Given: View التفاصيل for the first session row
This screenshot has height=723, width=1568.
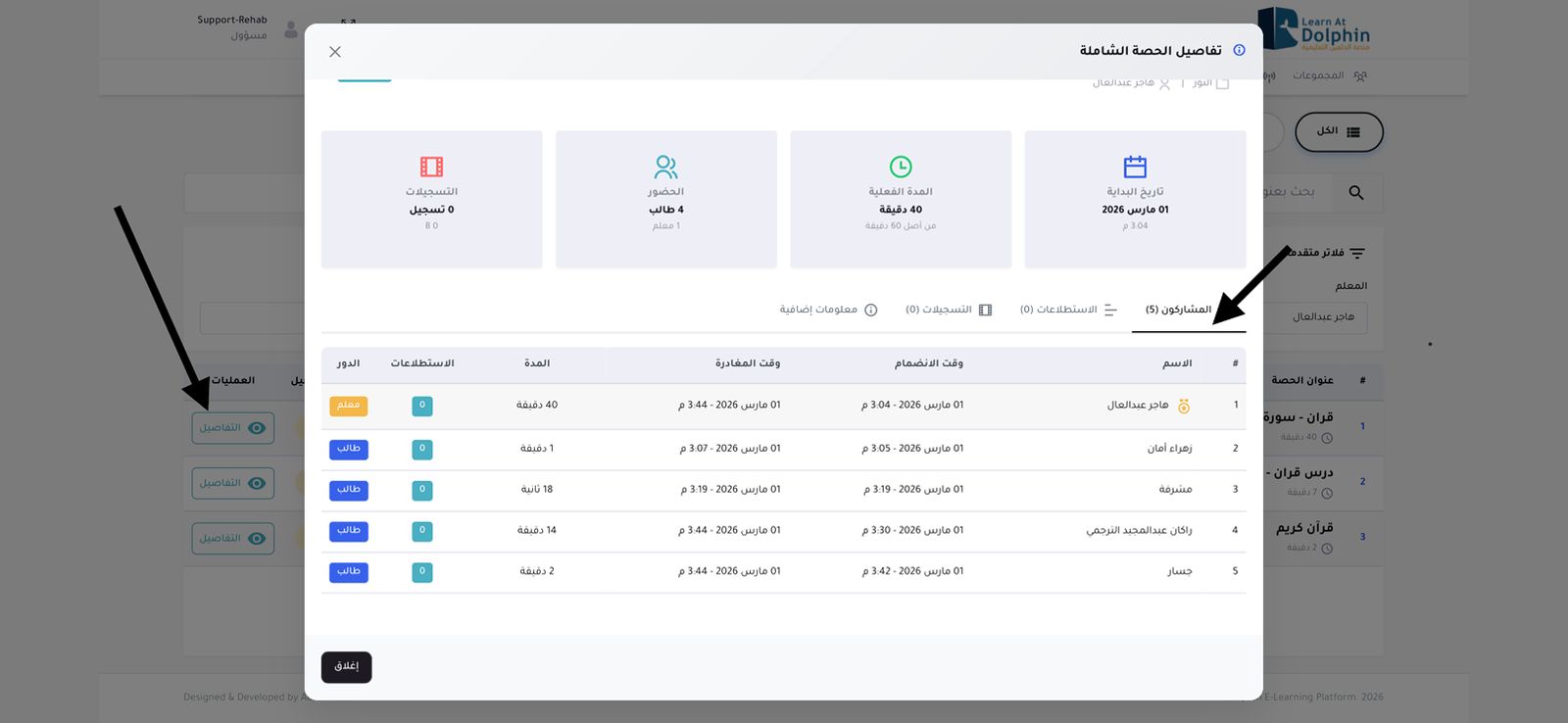Looking at the screenshot, I should click(233, 428).
